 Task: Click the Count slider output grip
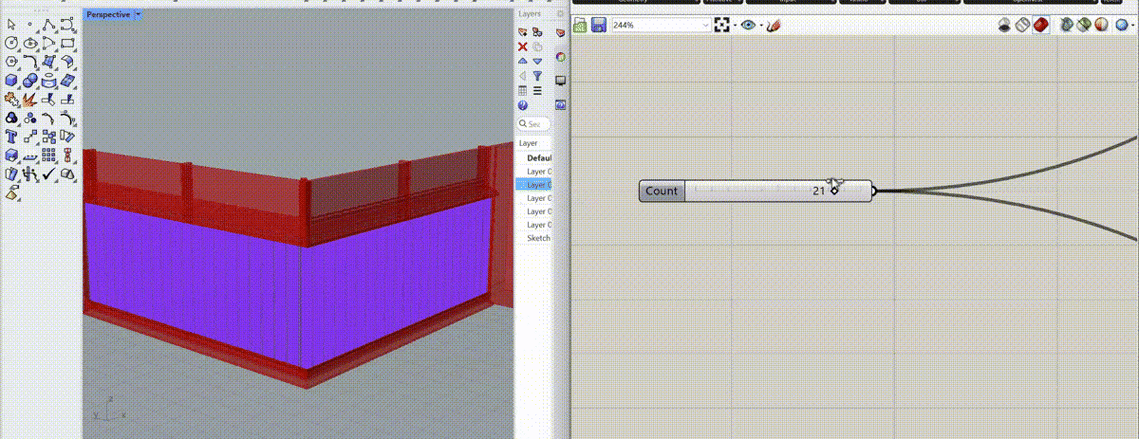(x=874, y=191)
